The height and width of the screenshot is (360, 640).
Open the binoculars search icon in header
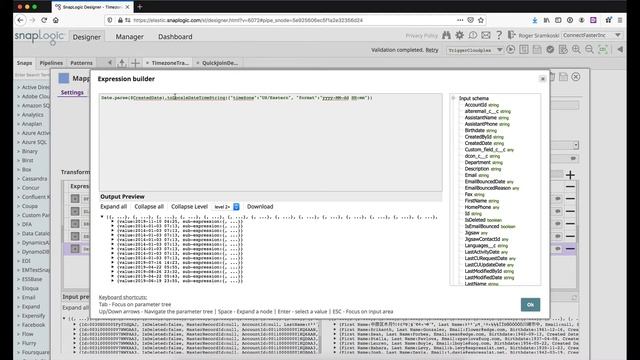pos(446,36)
